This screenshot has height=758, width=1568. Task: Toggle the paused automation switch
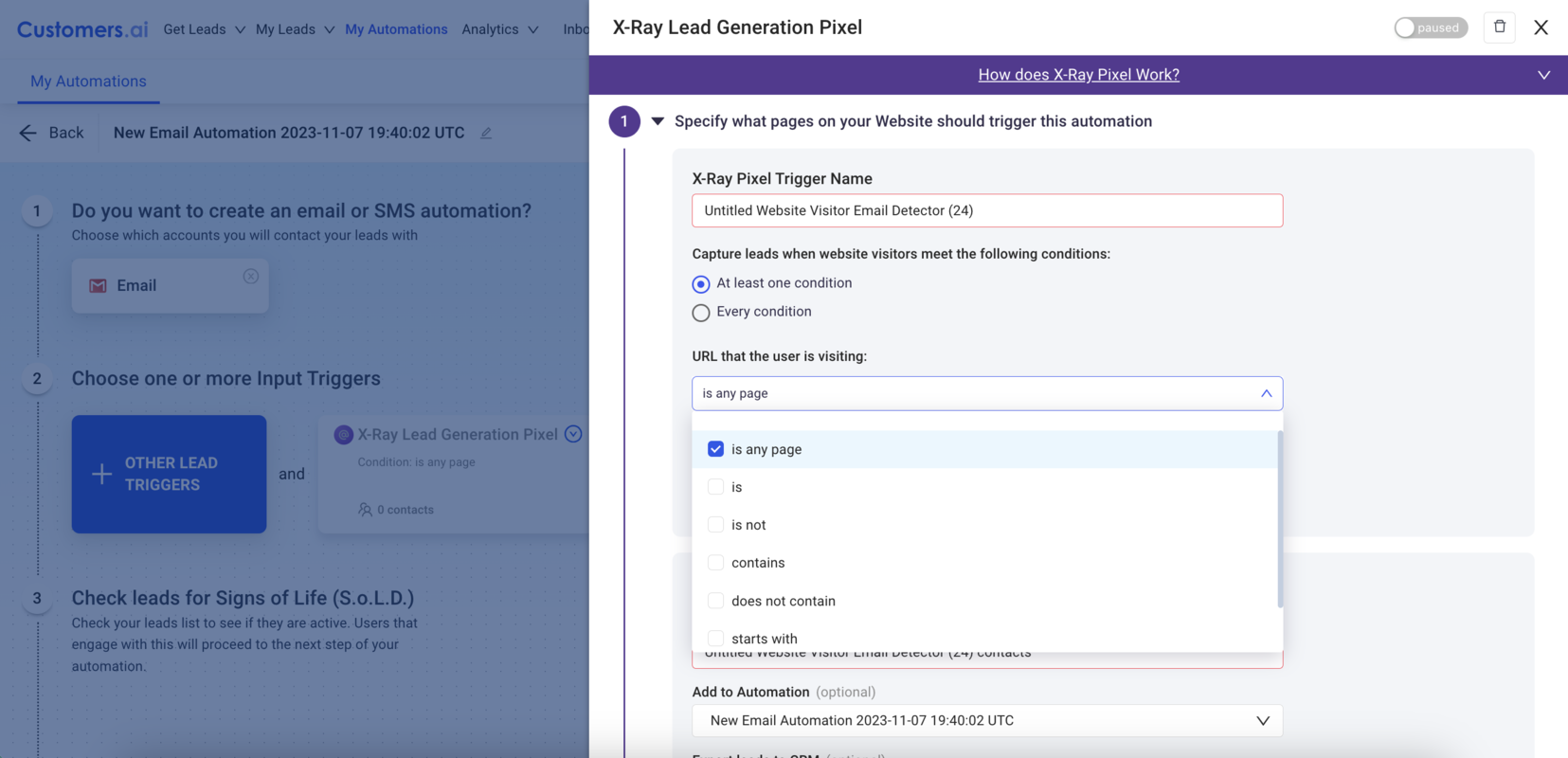coord(1430,27)
